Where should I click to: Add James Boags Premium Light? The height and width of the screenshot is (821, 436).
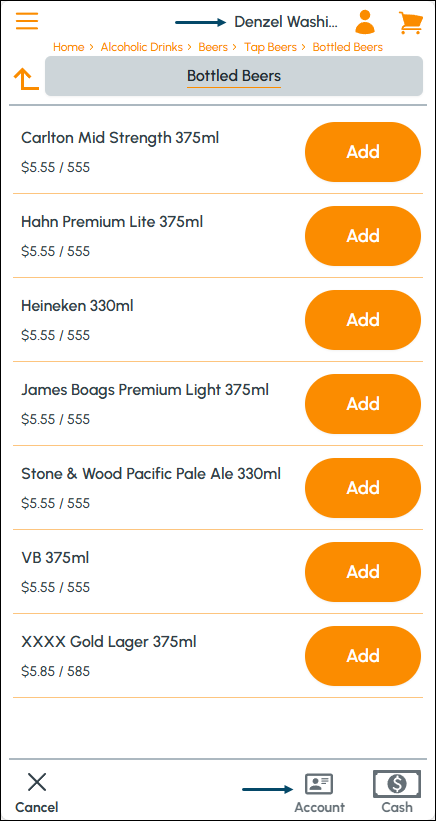pos(363,404)
